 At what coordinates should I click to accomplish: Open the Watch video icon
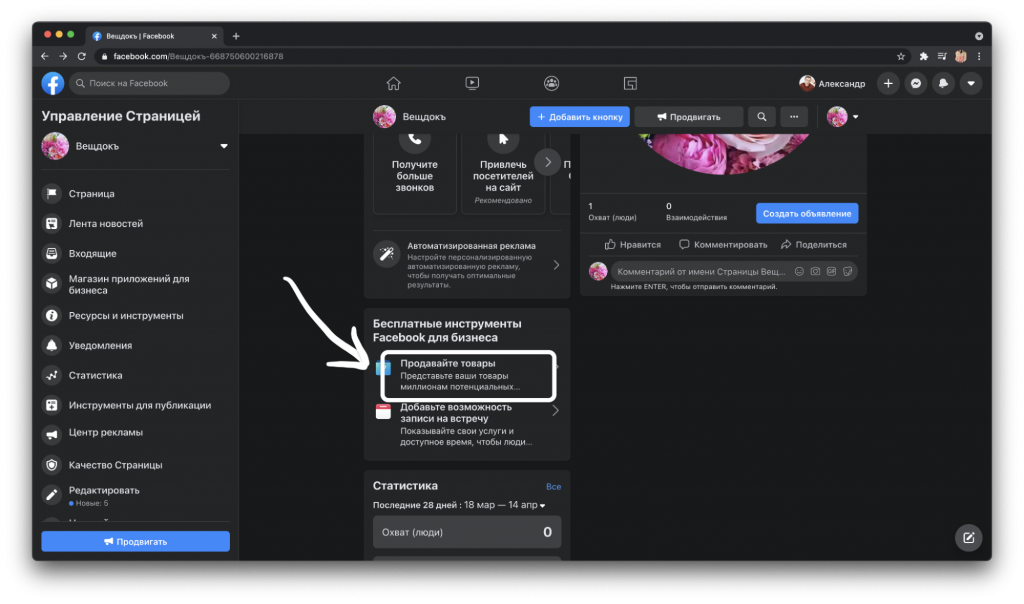(x=472, y=83)
